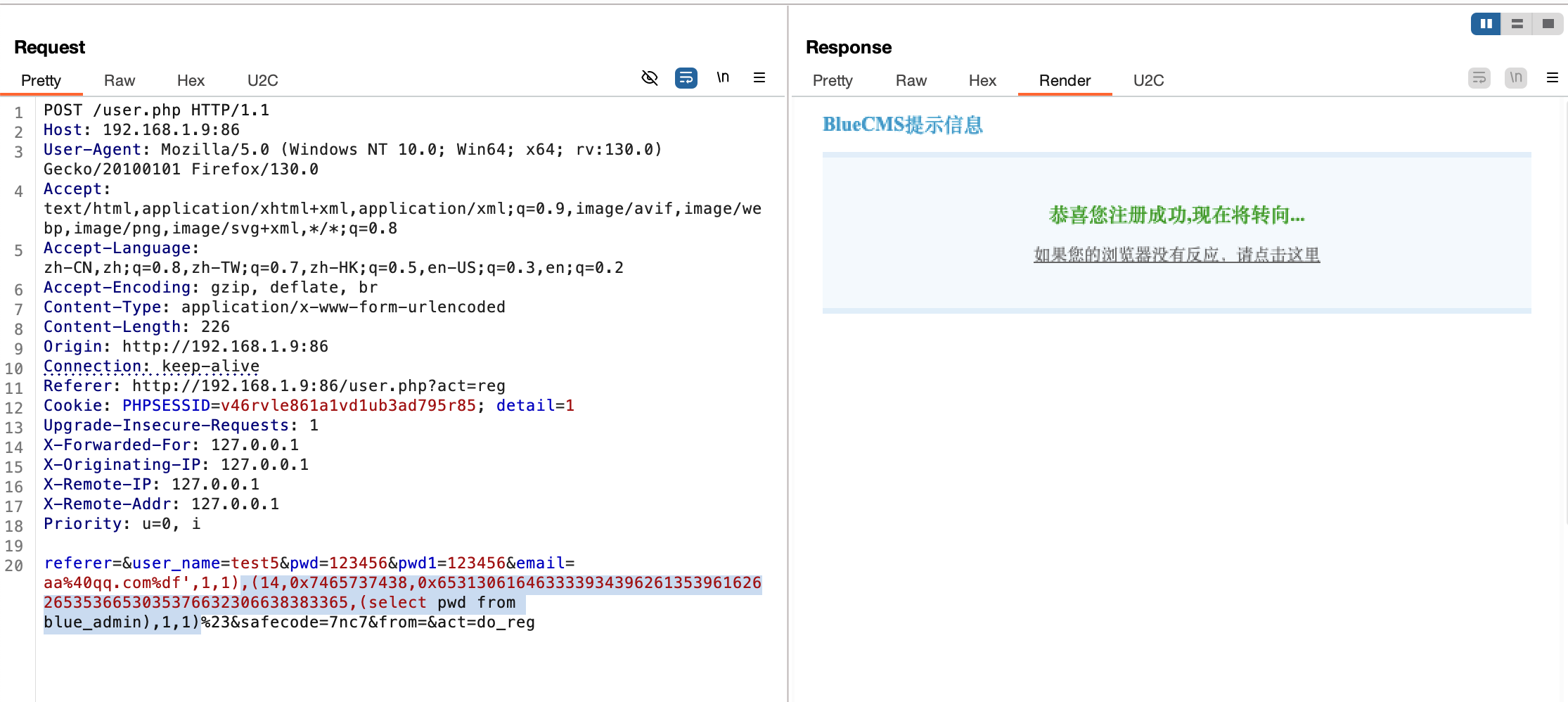Click line number 20 in request gutter

14,566
